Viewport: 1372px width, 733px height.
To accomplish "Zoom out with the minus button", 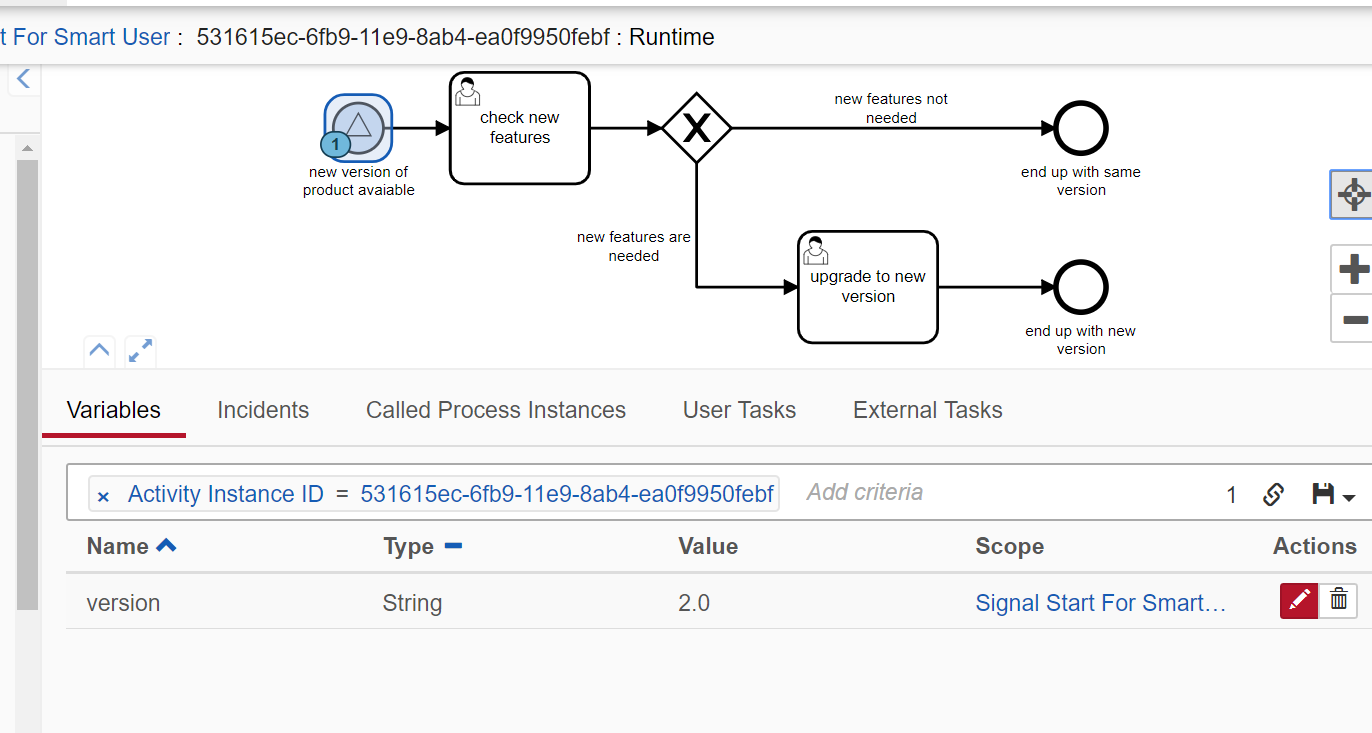I will point(1353,319).
